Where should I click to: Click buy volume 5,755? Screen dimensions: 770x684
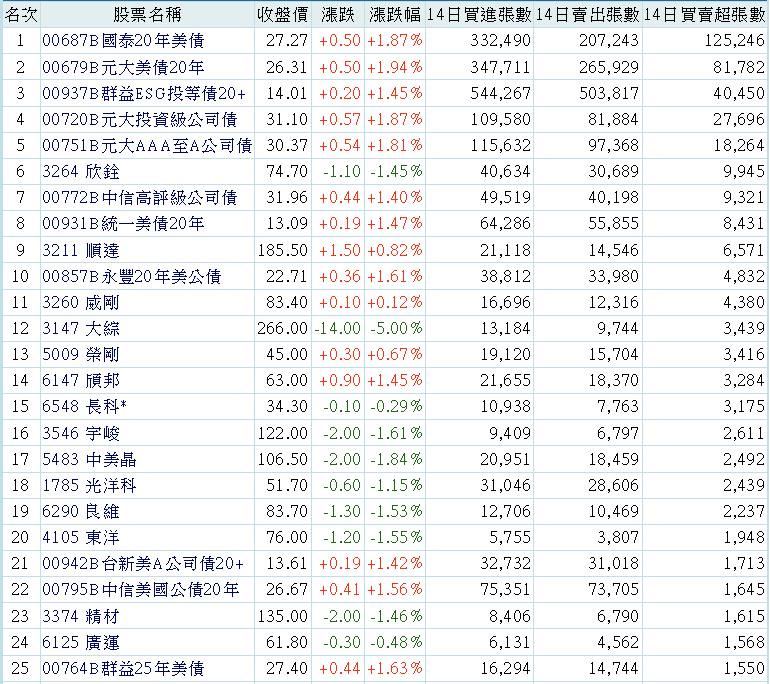(510, 537)
